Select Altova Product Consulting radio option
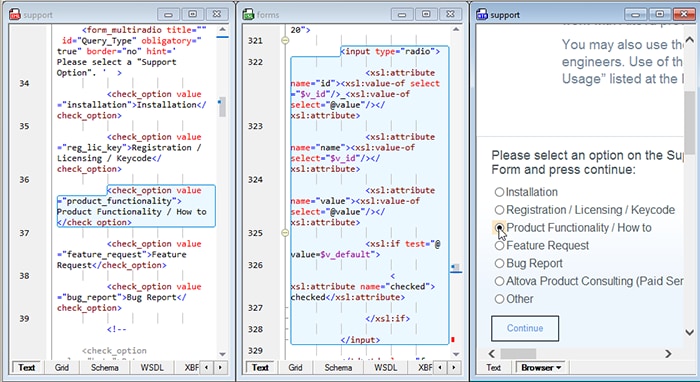Screen dimensions: 700x382 click(x=499, y=281)
